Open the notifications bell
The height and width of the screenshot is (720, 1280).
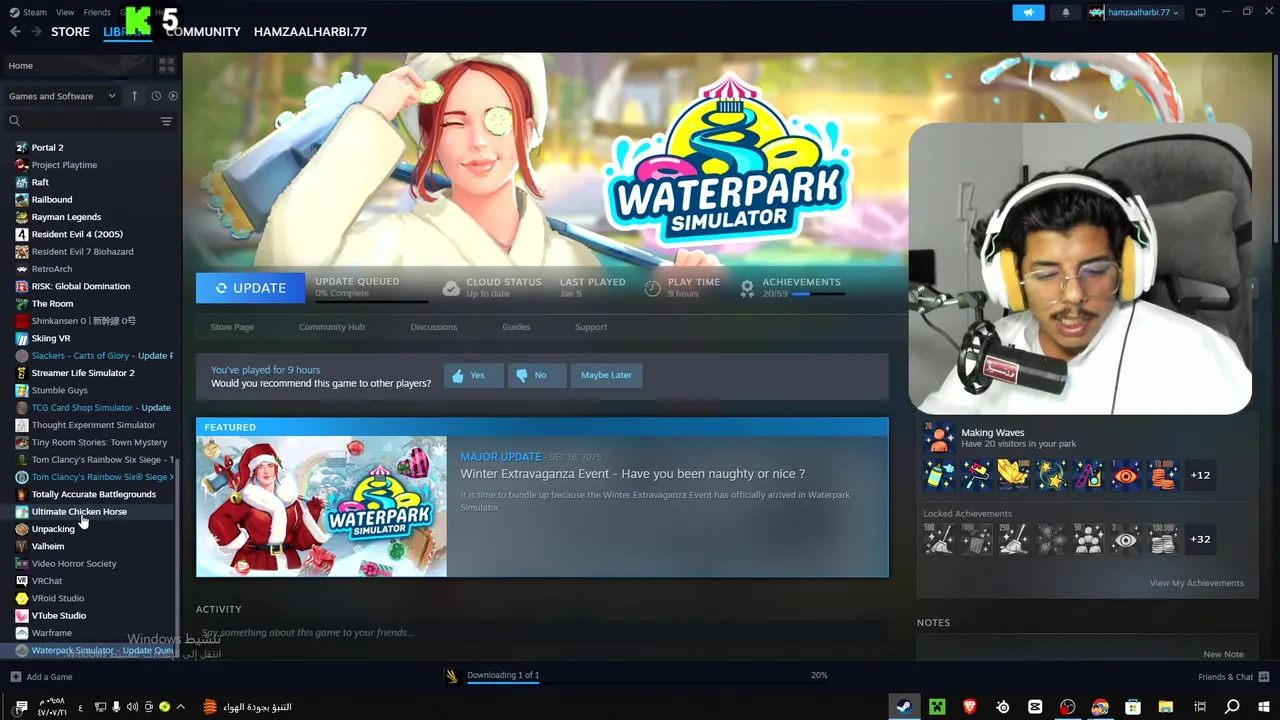(x=1065, y=12)
